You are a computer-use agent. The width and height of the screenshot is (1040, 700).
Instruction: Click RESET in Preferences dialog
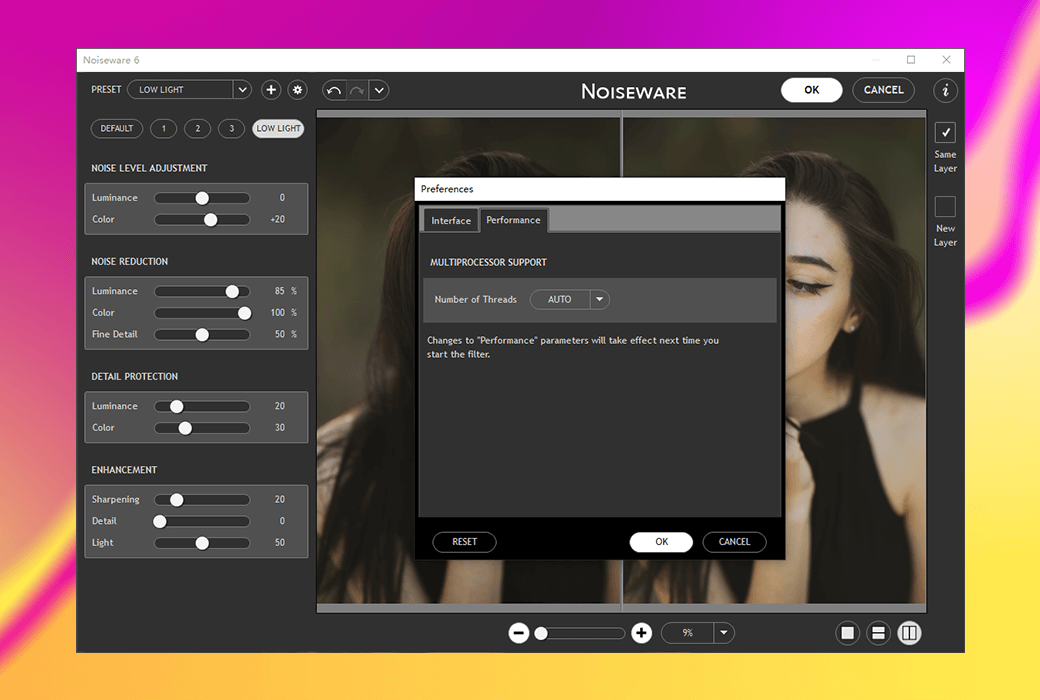coord(464,541)
